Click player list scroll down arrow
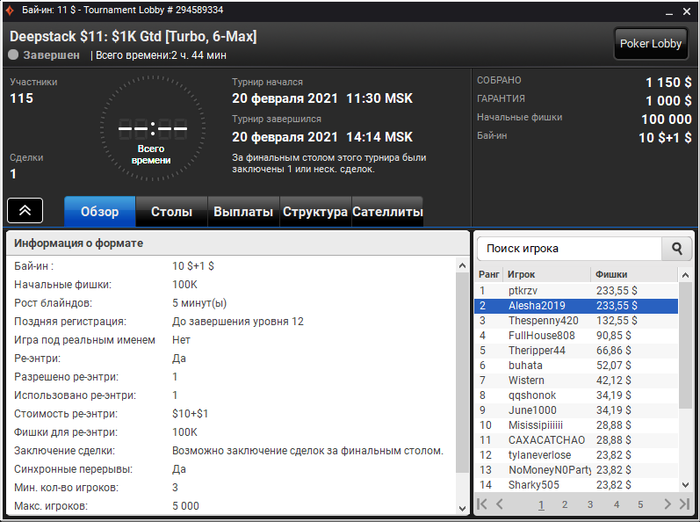The height and width of the screenshot is (522, 700). 686,484
